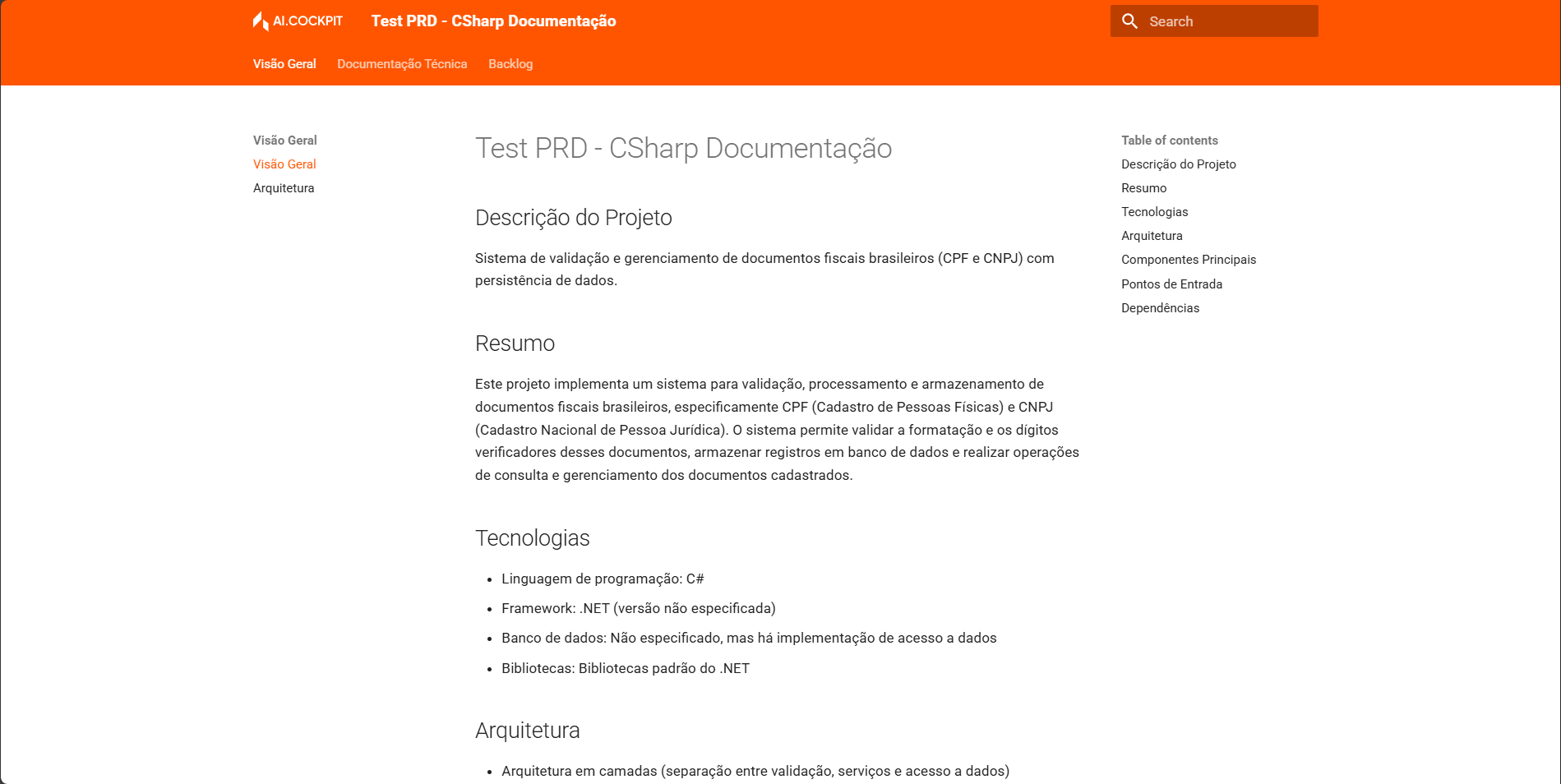Click the Table of contents header
The image size is (1561, 784).
click(1170, 140)
